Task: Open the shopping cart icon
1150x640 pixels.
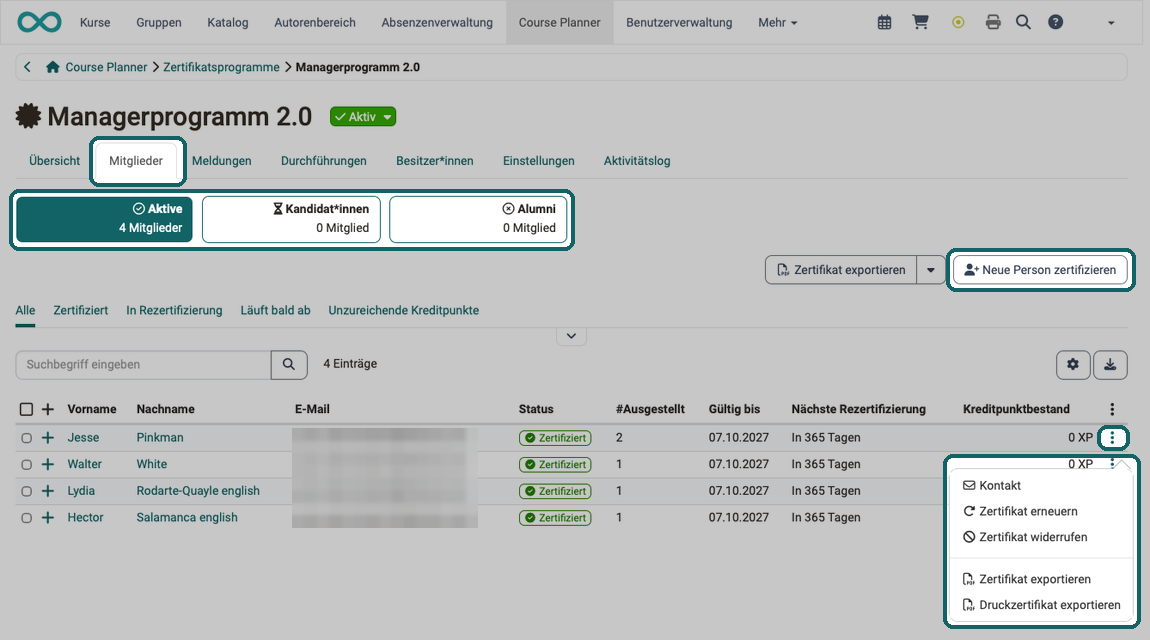Action: tap(920, 22)
